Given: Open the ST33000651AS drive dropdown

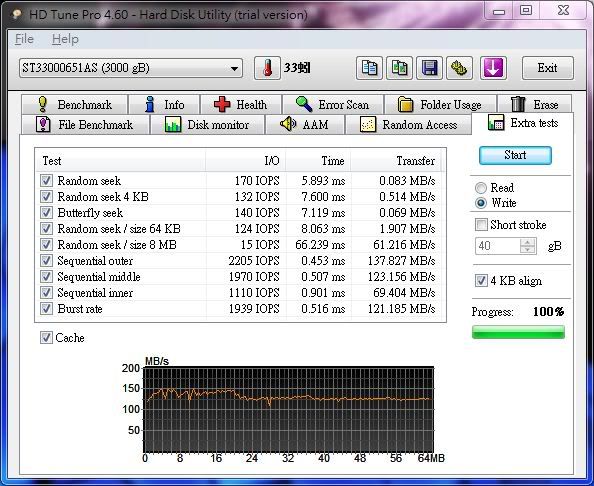Looking at the screenshot, I should point(131,68).
